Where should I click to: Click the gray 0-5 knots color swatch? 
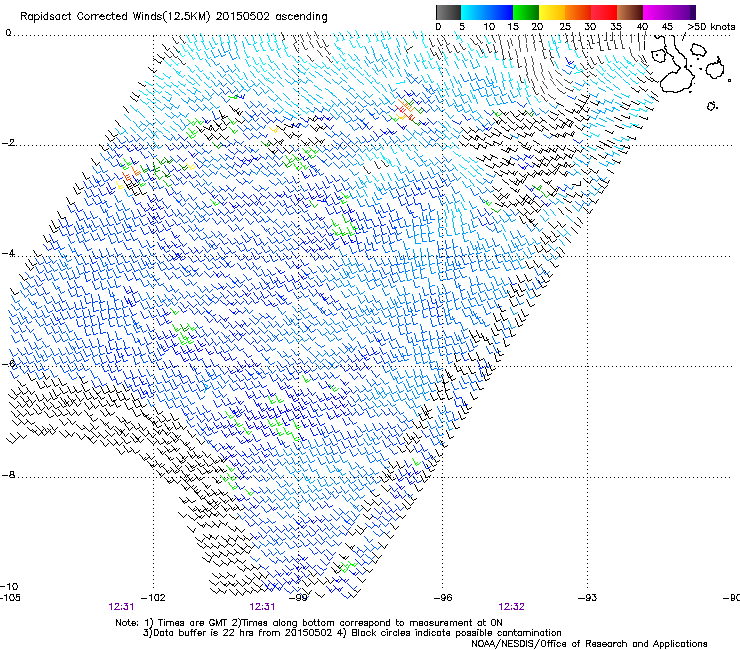tap(448, 12)
